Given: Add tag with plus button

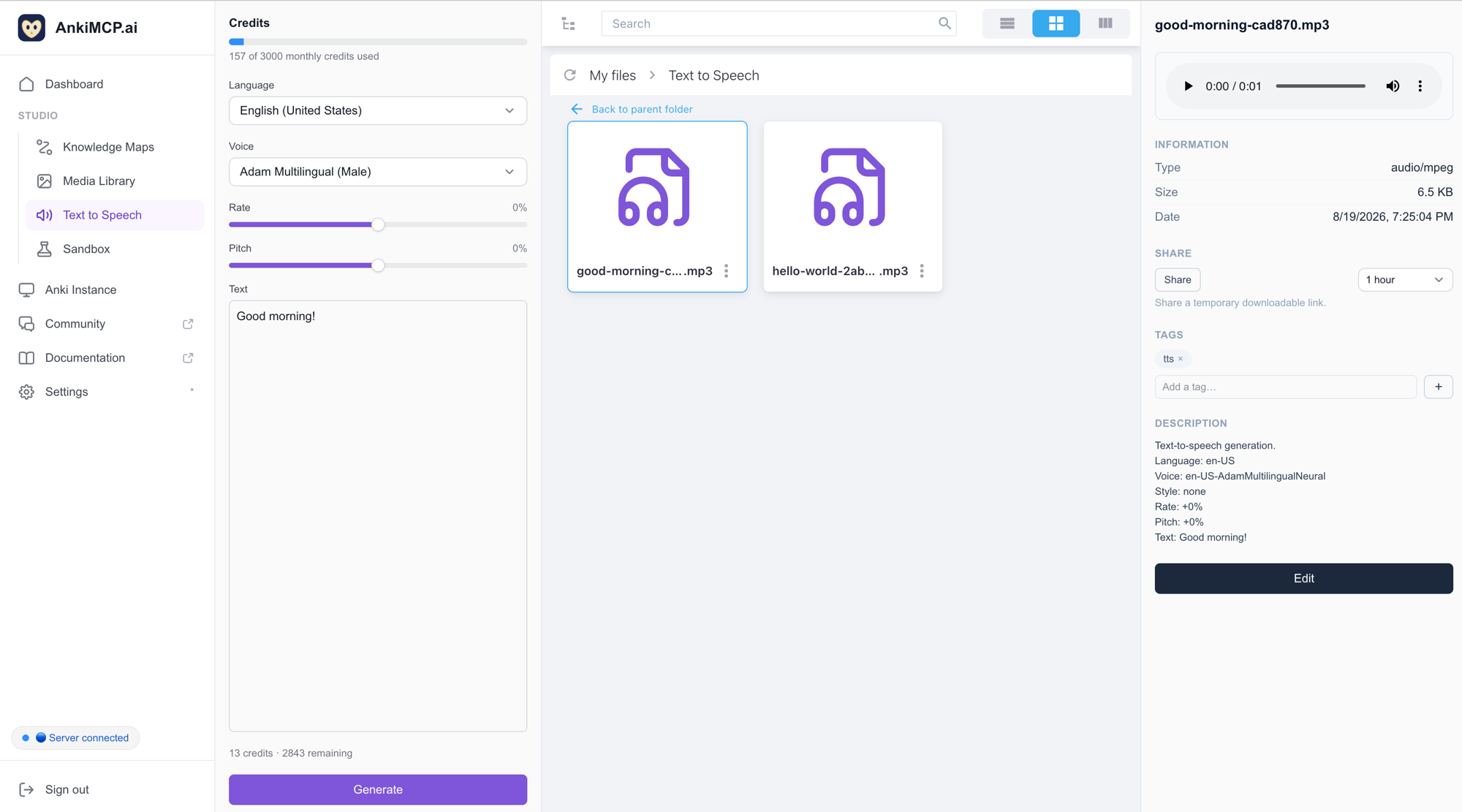Looking at the screenshot, I should [x=1438, y=387].
